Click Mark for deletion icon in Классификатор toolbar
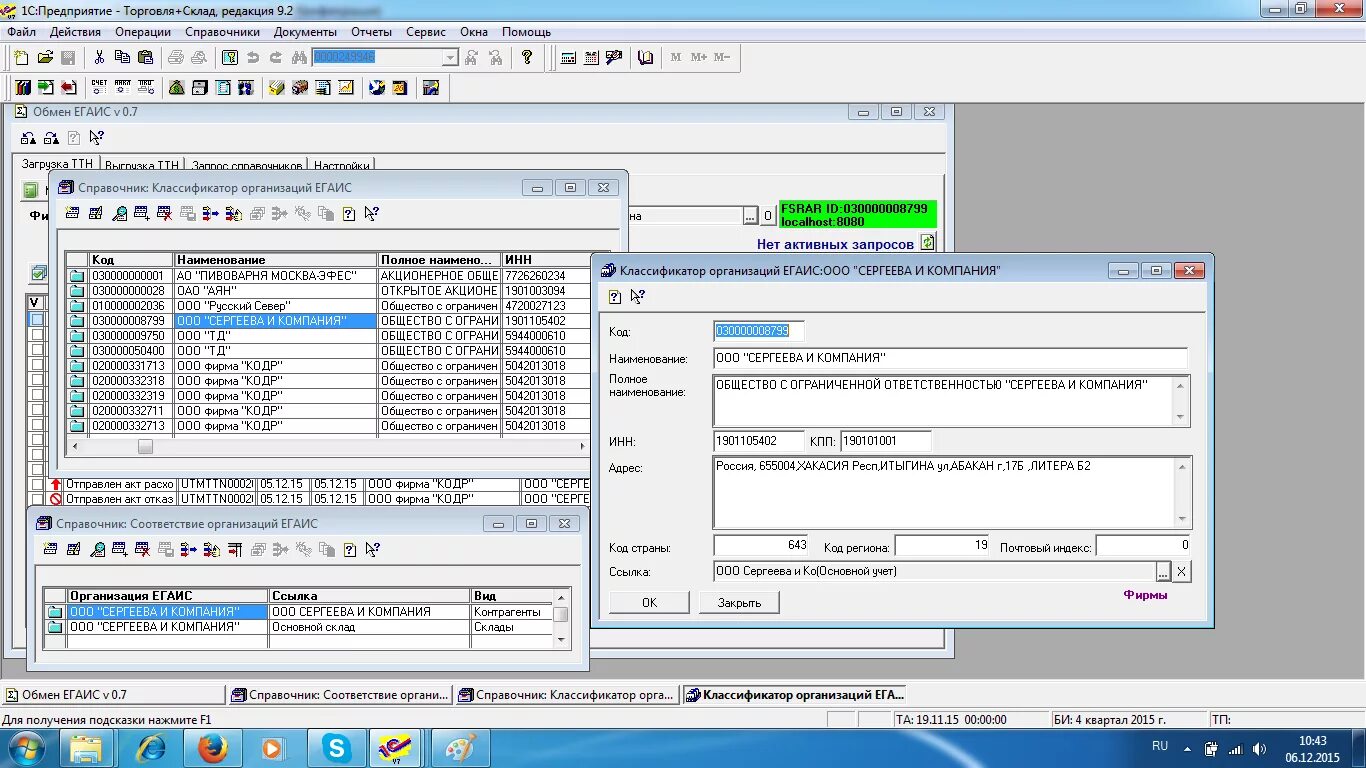The width and height of the screenshot is (1366, 768). tap(165, 213)
